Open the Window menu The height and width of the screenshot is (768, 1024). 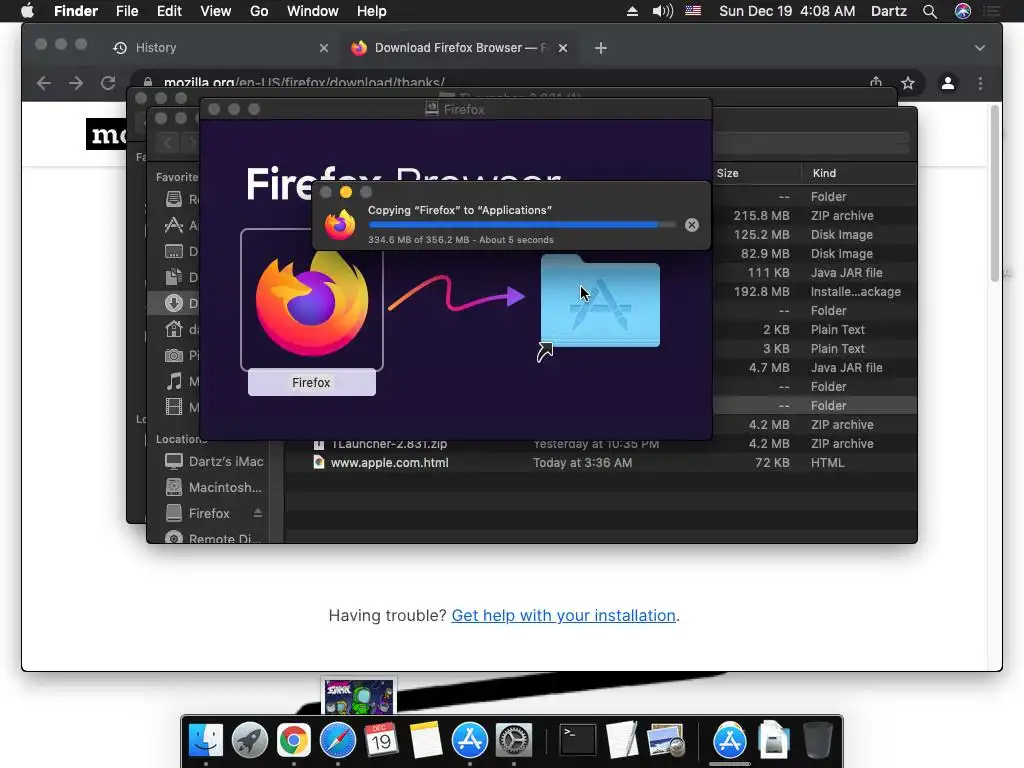pyautogui.click(x=313, y=11)
